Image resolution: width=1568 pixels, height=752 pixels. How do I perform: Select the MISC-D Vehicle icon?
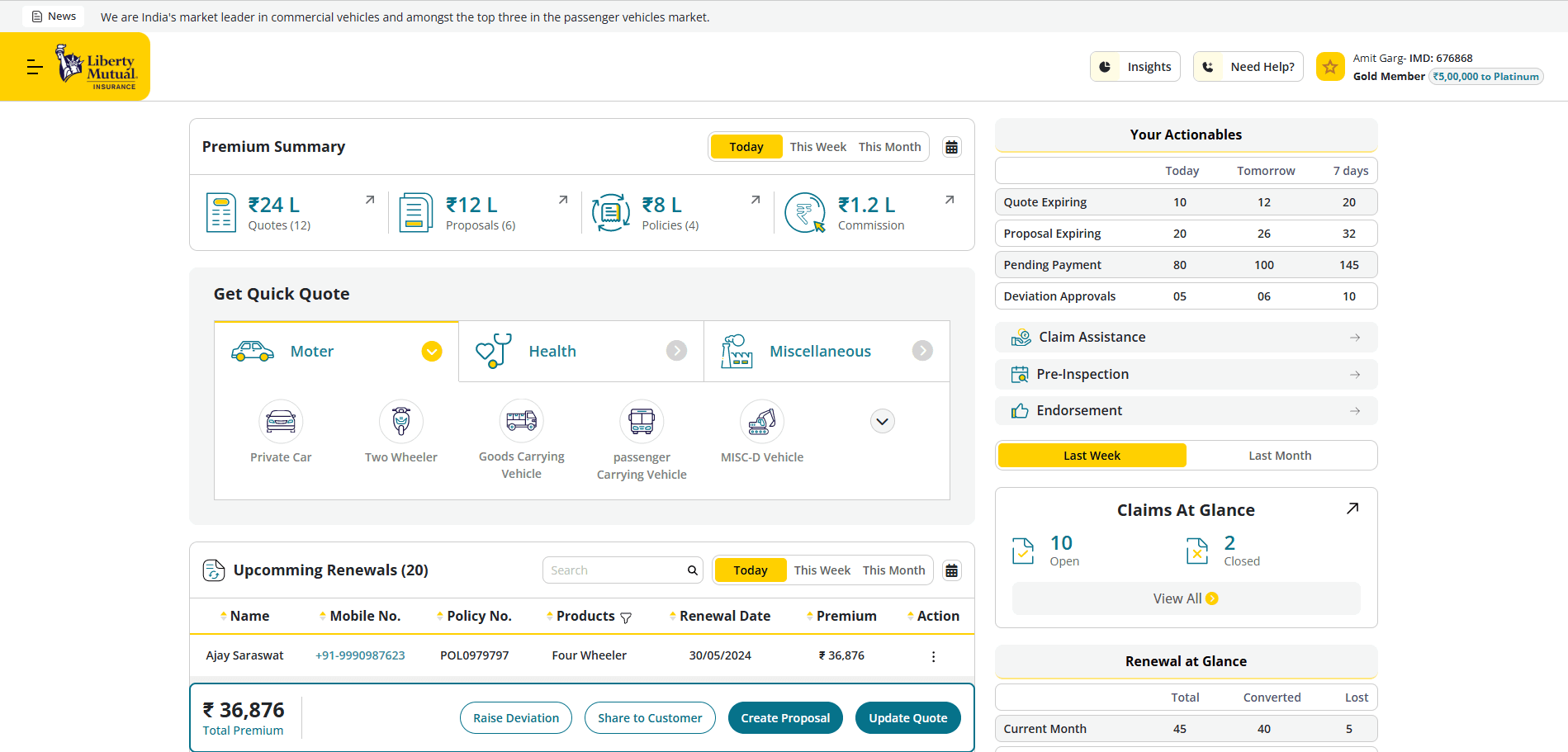pos(761,421)
